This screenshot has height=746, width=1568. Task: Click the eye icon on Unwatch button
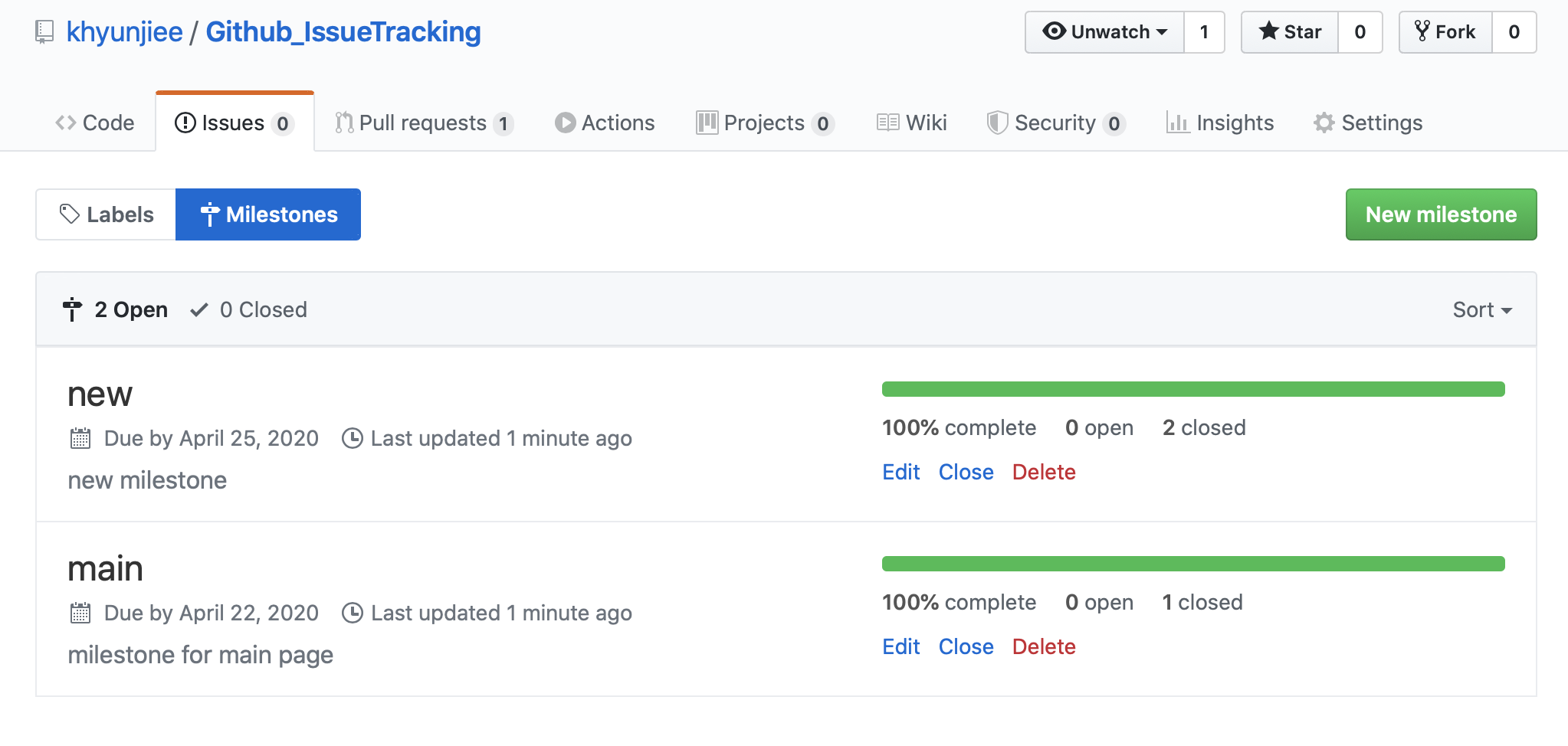point(1055,31)
